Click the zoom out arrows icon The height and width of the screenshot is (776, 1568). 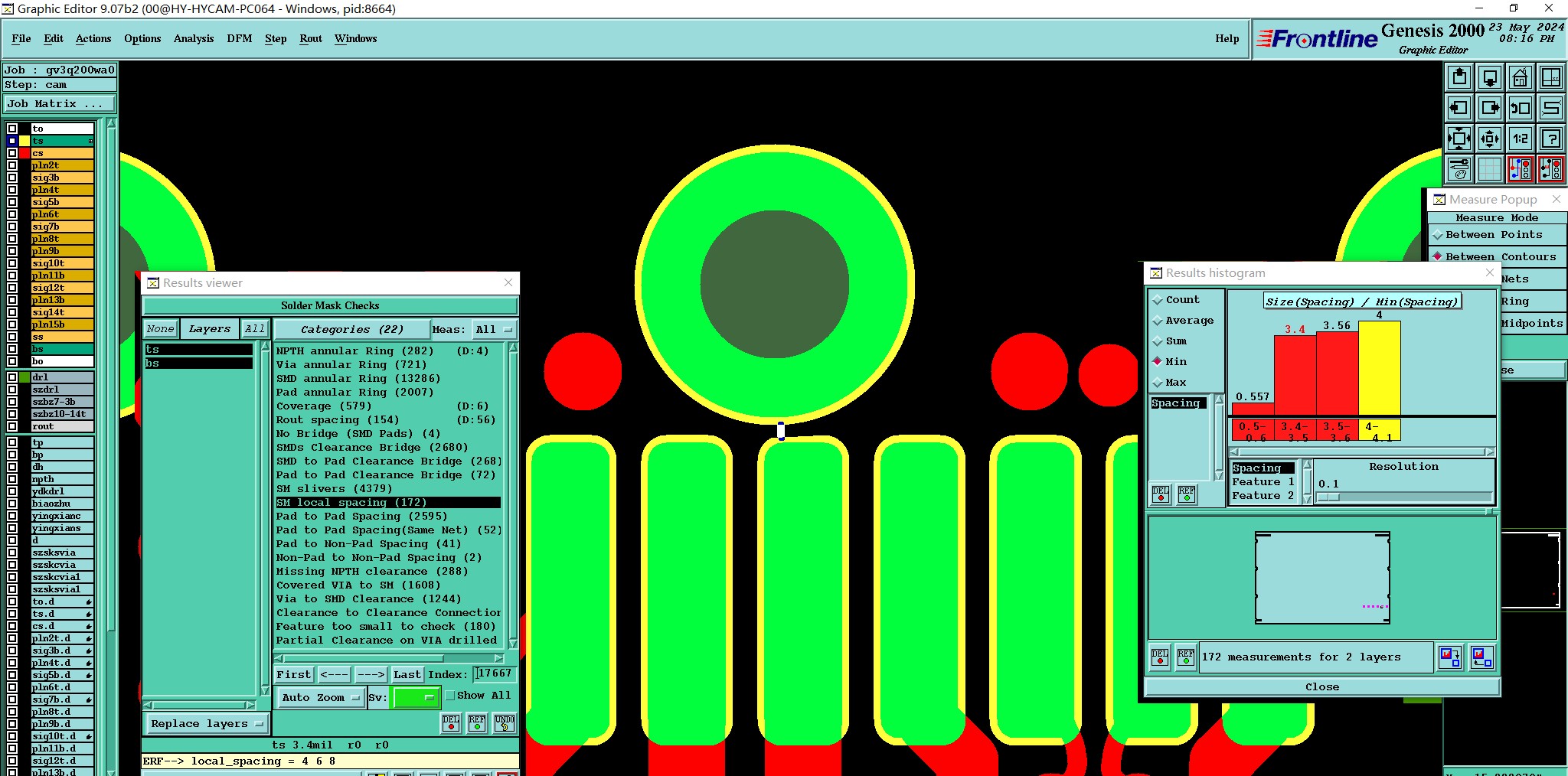coord(1490,139)
